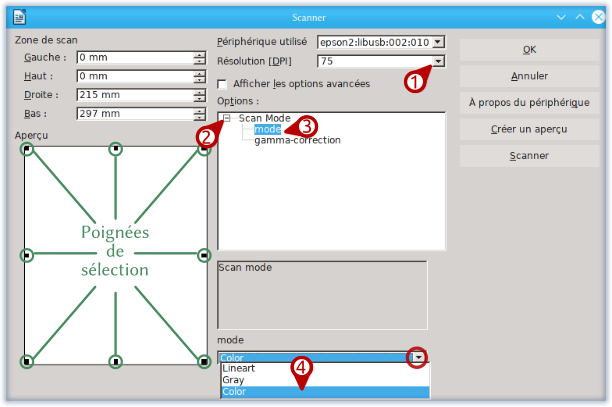Click the 'Annuler' button
Image resolution: width=612 pixels, height=407 pixels.
[x=528, y=76]
